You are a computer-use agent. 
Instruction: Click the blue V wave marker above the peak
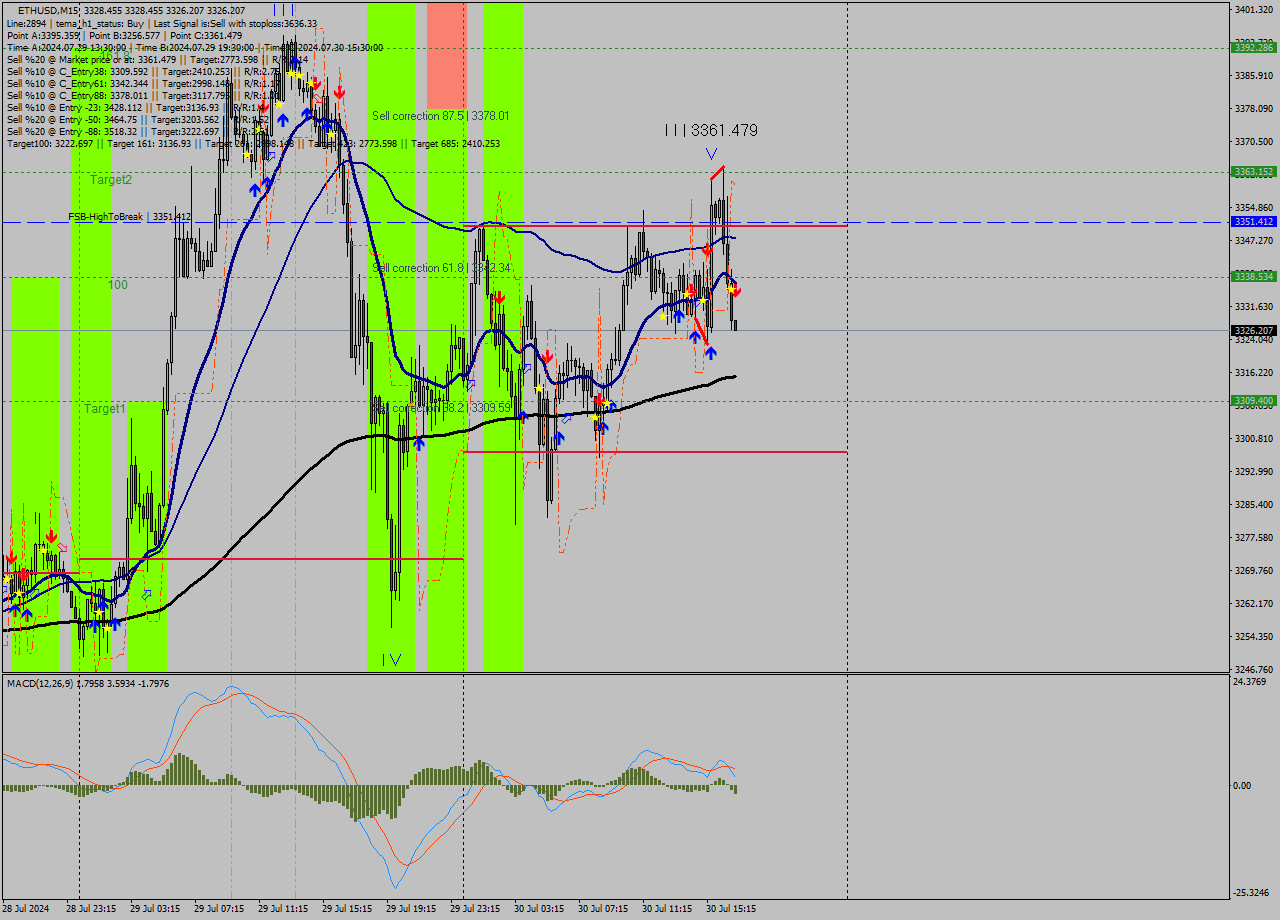[711, 154]
